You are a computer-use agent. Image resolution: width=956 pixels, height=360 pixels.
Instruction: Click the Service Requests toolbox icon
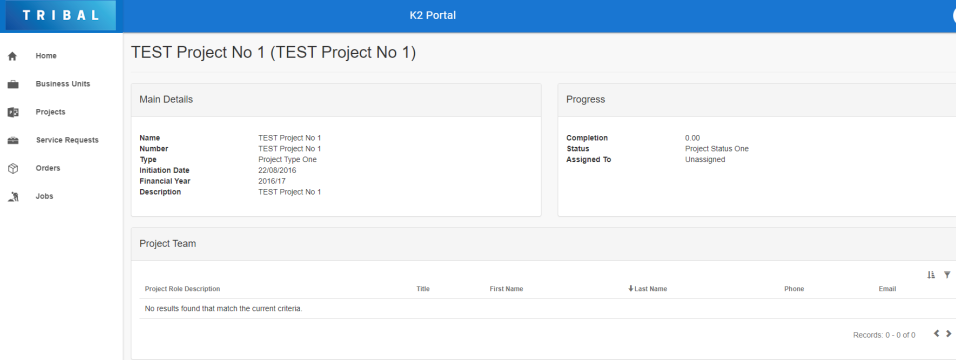pyautogui.click(x=12, y=140)
